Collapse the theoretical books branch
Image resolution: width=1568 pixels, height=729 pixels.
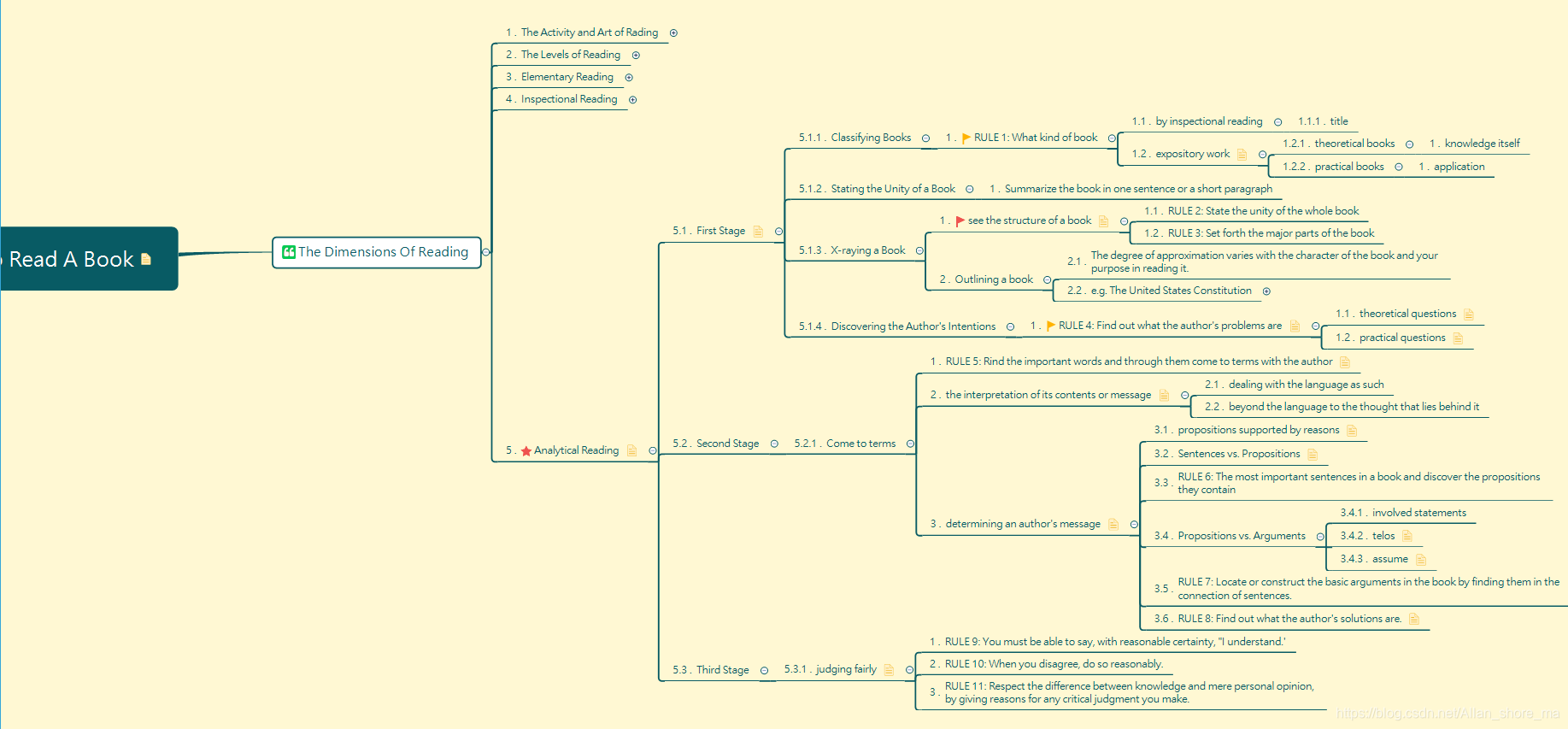point(1409,144)
